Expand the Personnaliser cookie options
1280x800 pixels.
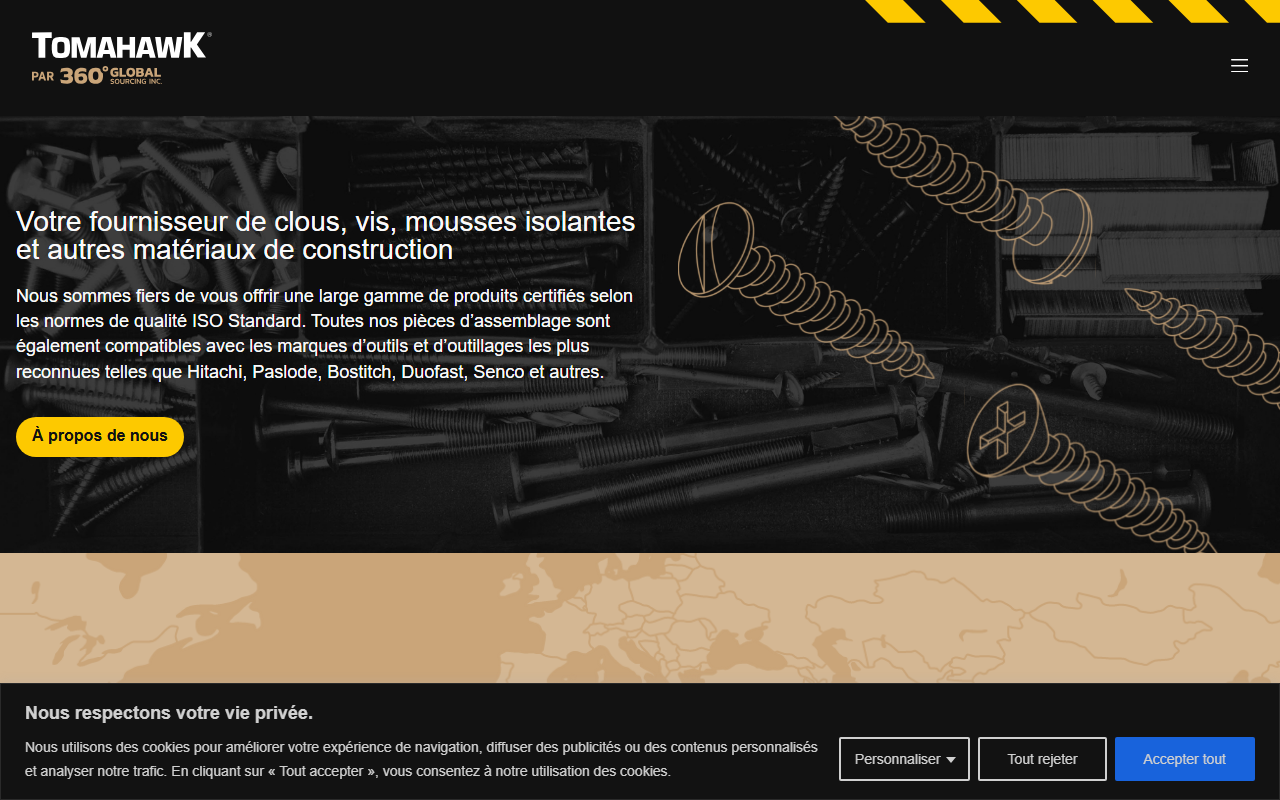(x=904, y=759)
